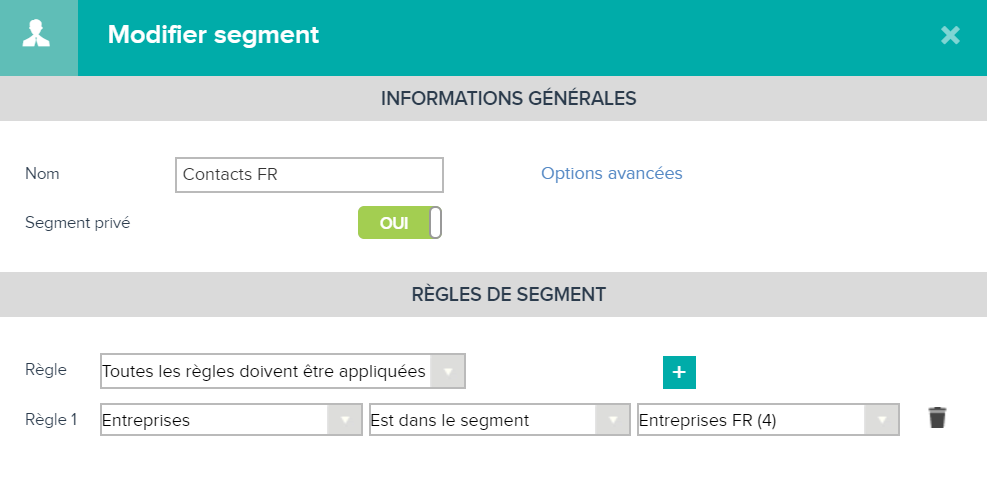The image size is (987, 491).
Task: Open the Est dans le segment operator dropdown
Action: (x=500, y=420)
